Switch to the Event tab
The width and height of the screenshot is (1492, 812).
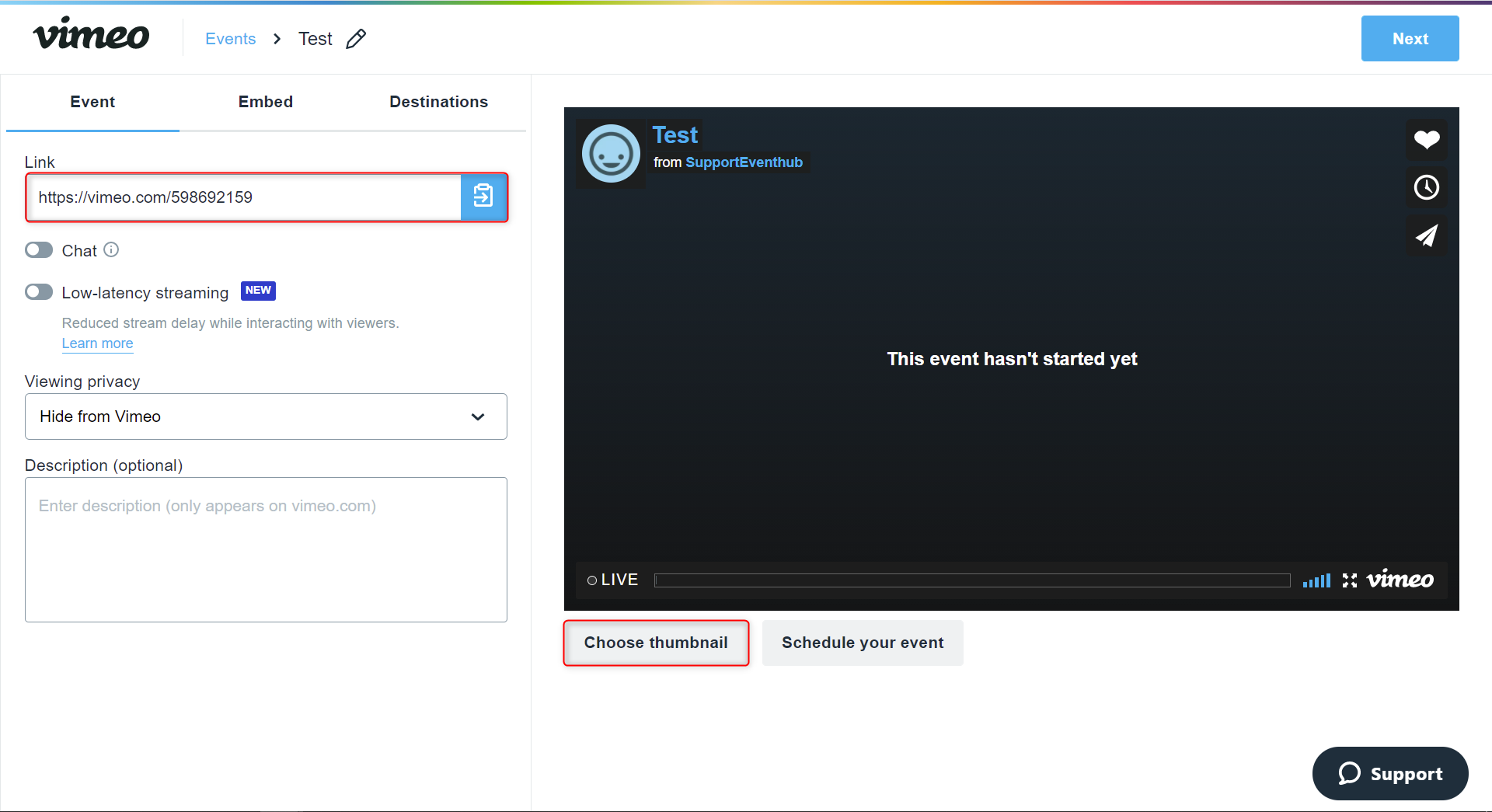pos(92,102)
